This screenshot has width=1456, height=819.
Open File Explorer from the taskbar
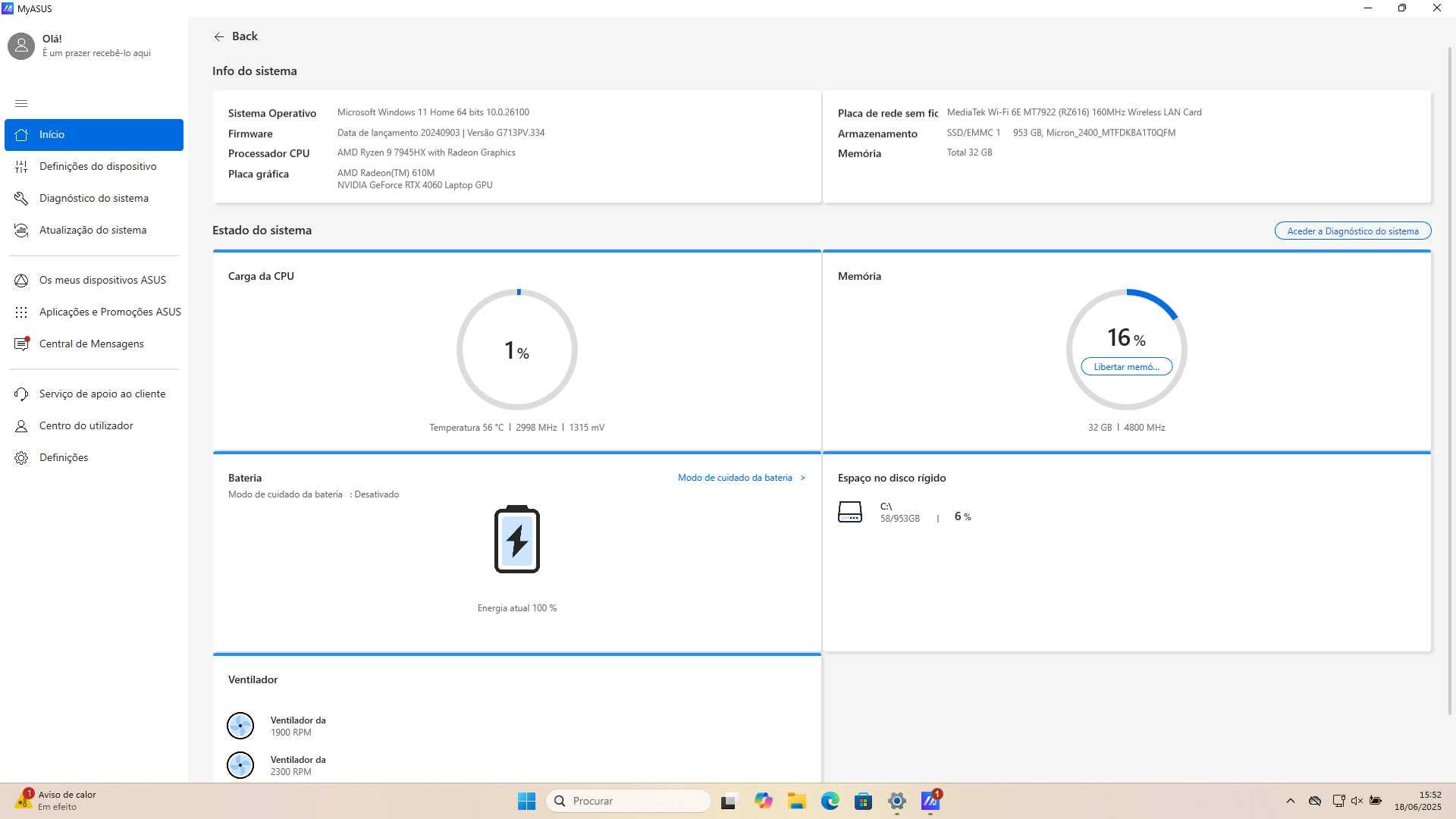(x=796, y=801)
